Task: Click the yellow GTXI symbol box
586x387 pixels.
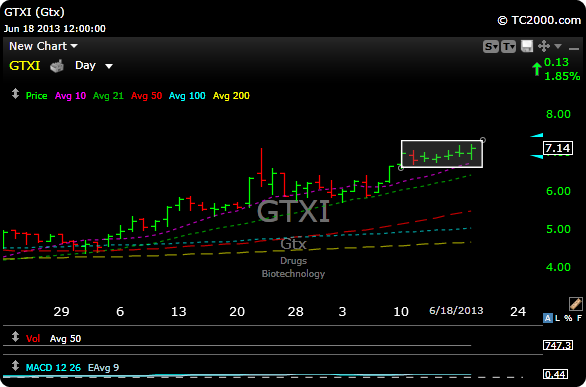Action: pyautogui.click(x=25, y=66)
